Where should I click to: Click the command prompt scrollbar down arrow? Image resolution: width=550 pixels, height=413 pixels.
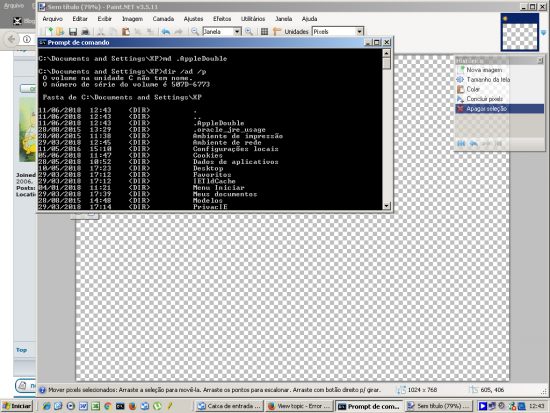(386, 206)
